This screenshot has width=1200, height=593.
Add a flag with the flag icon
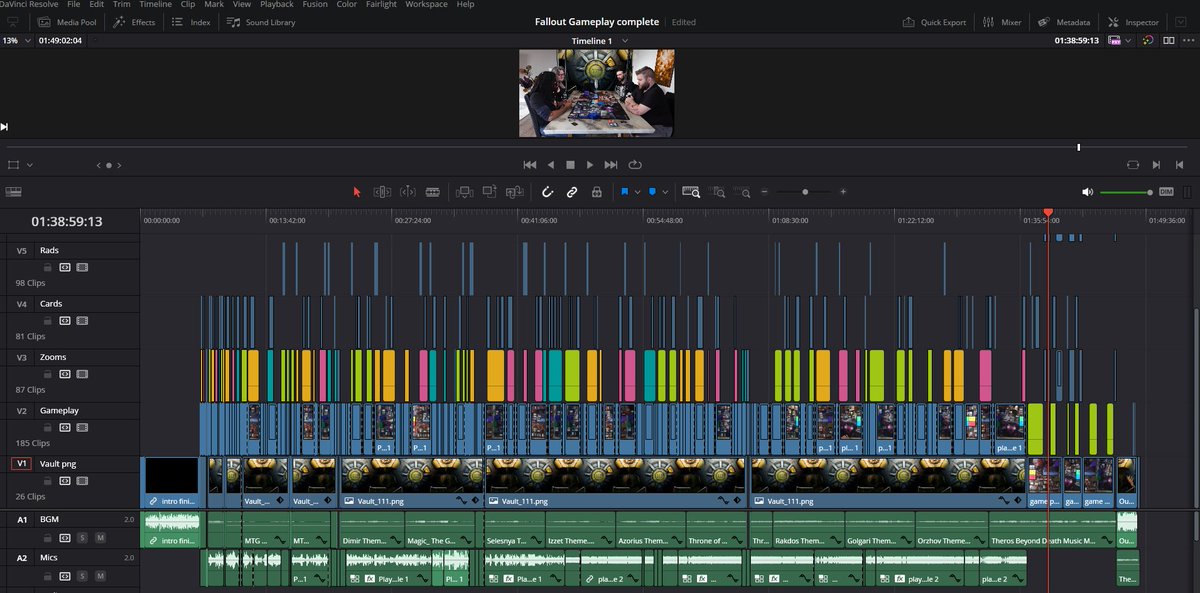click(625, 191)
